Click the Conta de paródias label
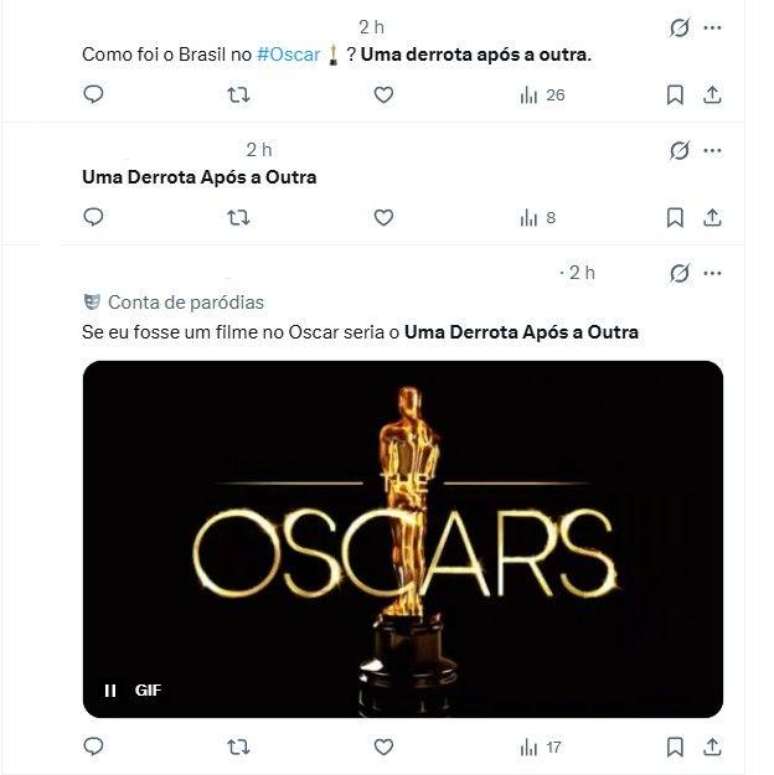Image resolution: width=774 pixels, height=775 pixels. [x=185, y=302]
